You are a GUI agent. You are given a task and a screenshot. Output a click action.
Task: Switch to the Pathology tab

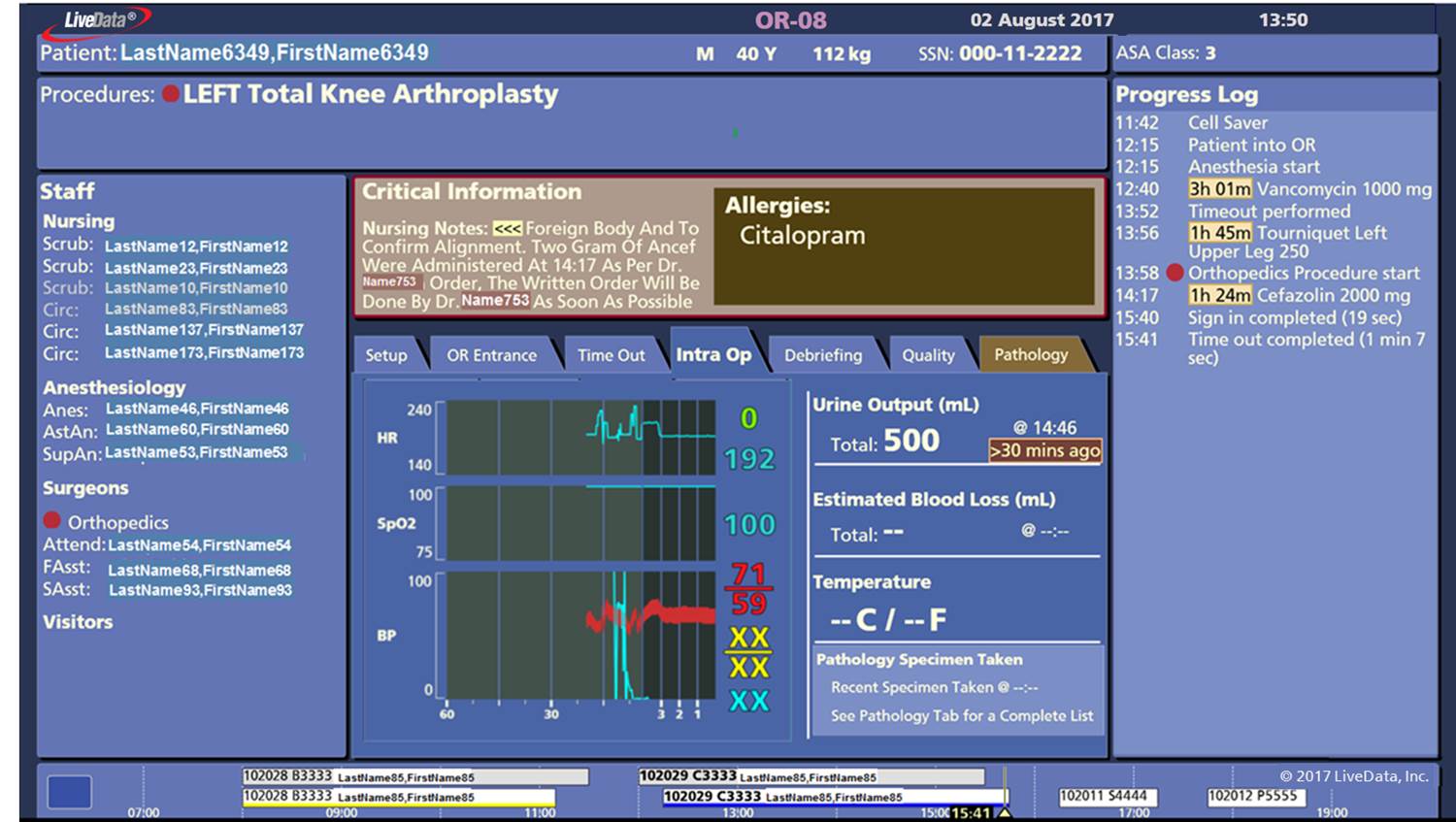(1031, 355)
